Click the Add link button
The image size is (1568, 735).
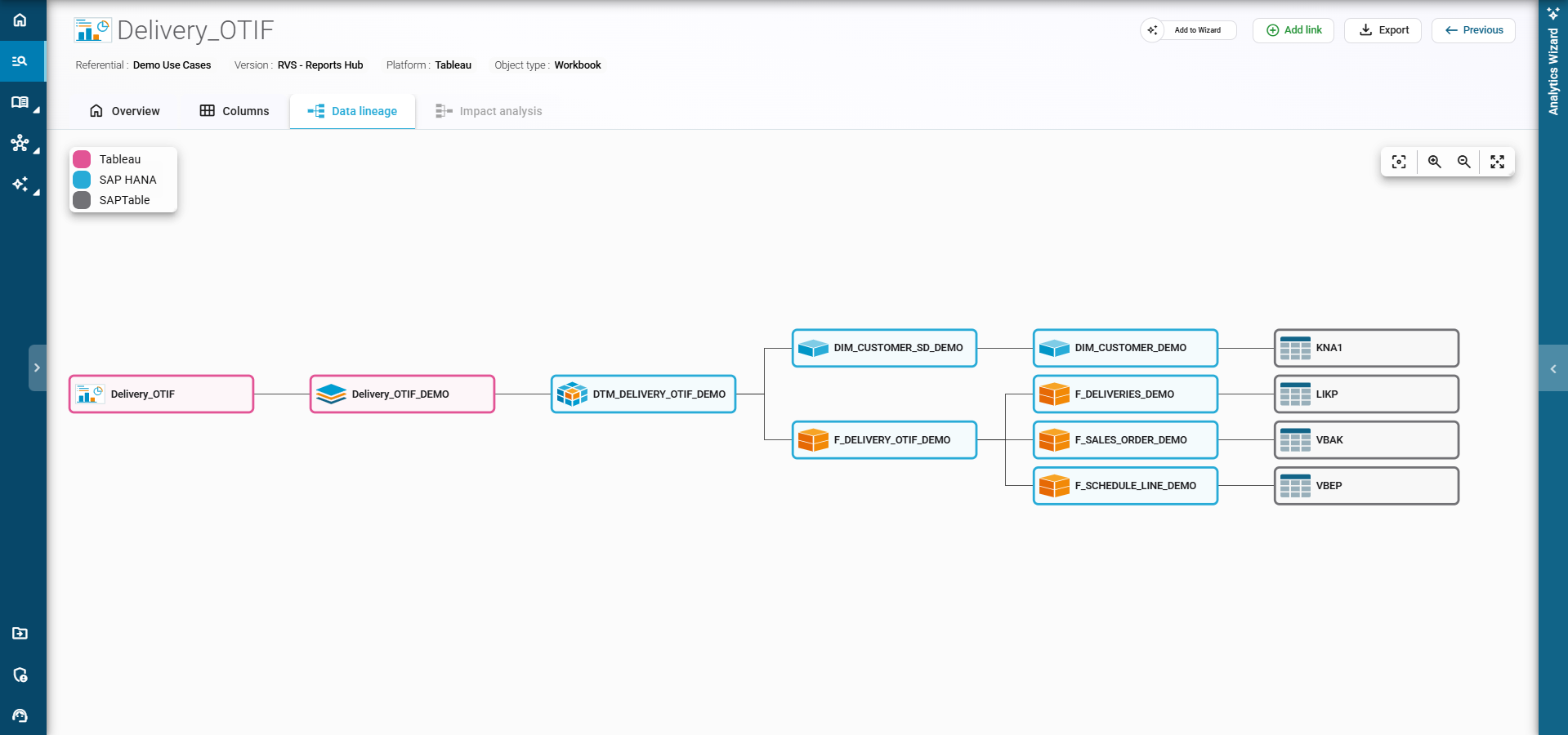[x=1293, y=30]
